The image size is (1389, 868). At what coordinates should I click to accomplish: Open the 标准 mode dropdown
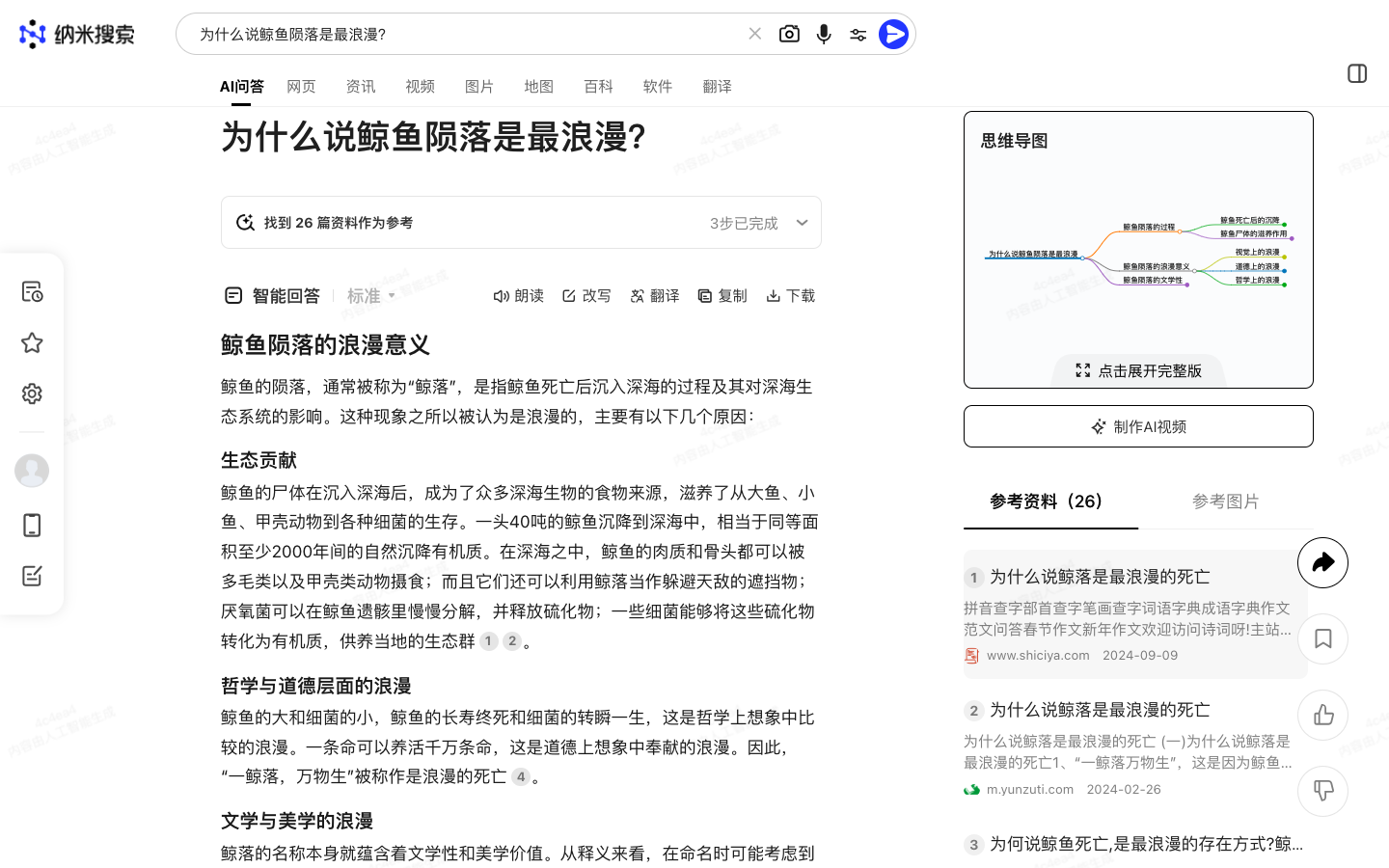pos(371,296)
